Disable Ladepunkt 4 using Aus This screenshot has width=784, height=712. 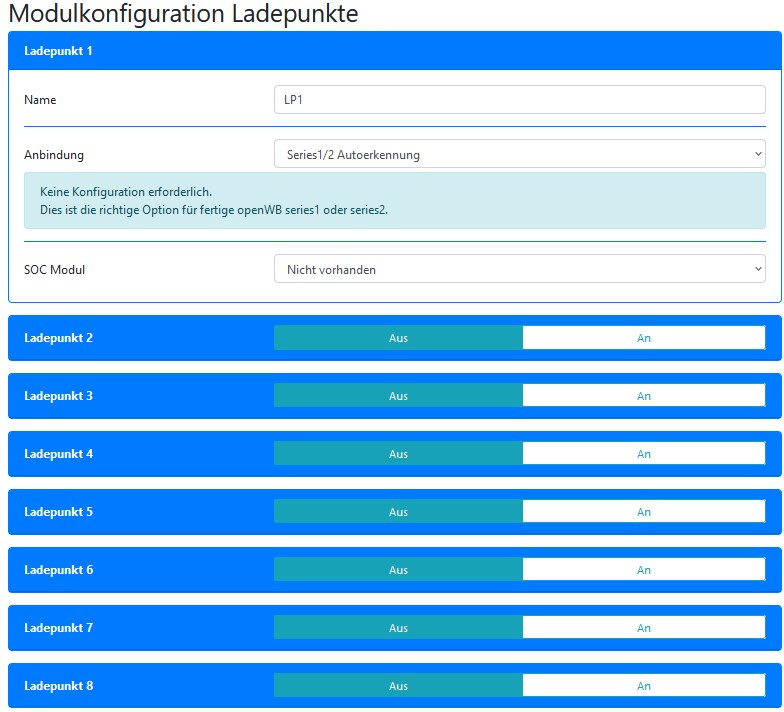point(398,454)
